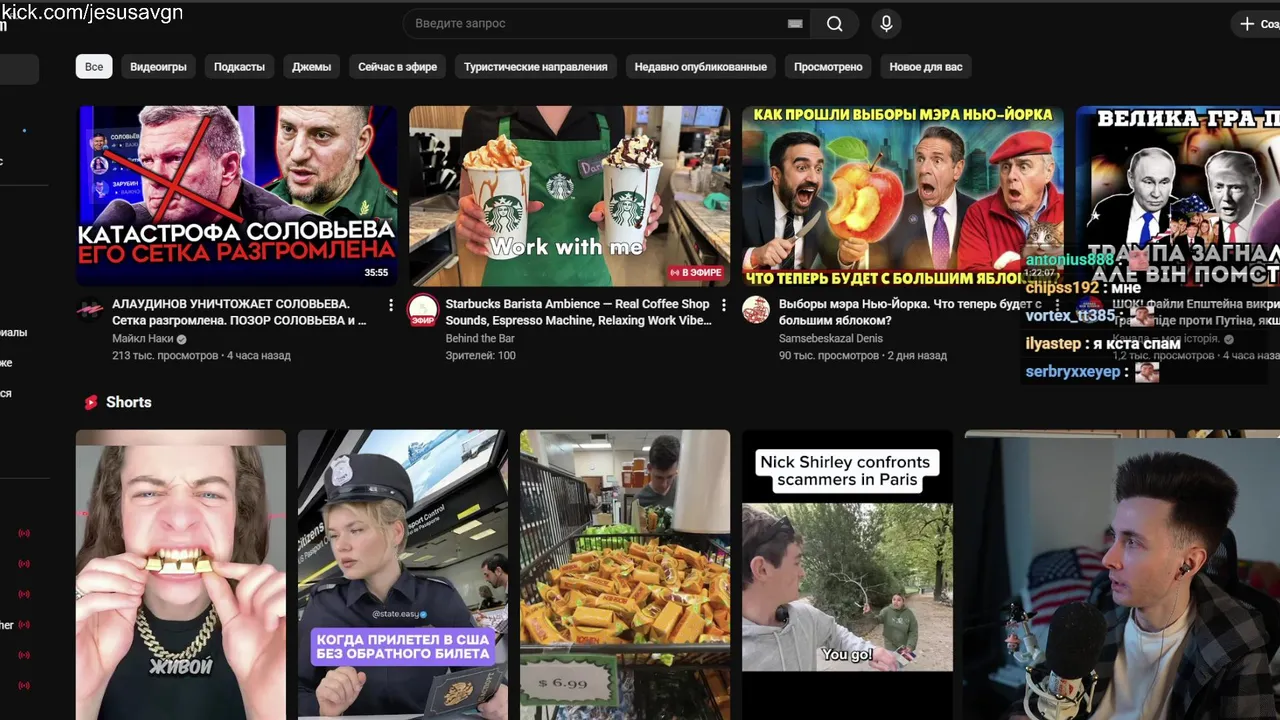
Task: Click 90 тыс. просмотров text
Action: click(828, 356)
